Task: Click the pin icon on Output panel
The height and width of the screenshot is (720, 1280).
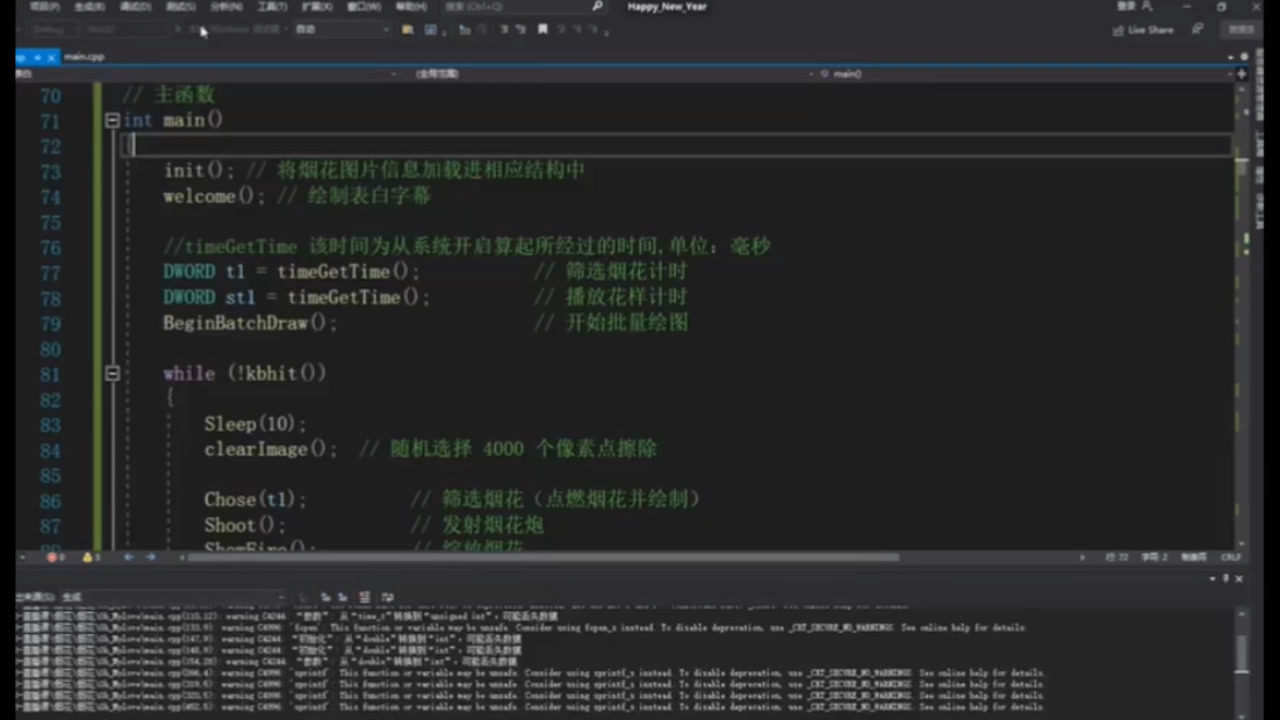Action: click(1227, 579)
